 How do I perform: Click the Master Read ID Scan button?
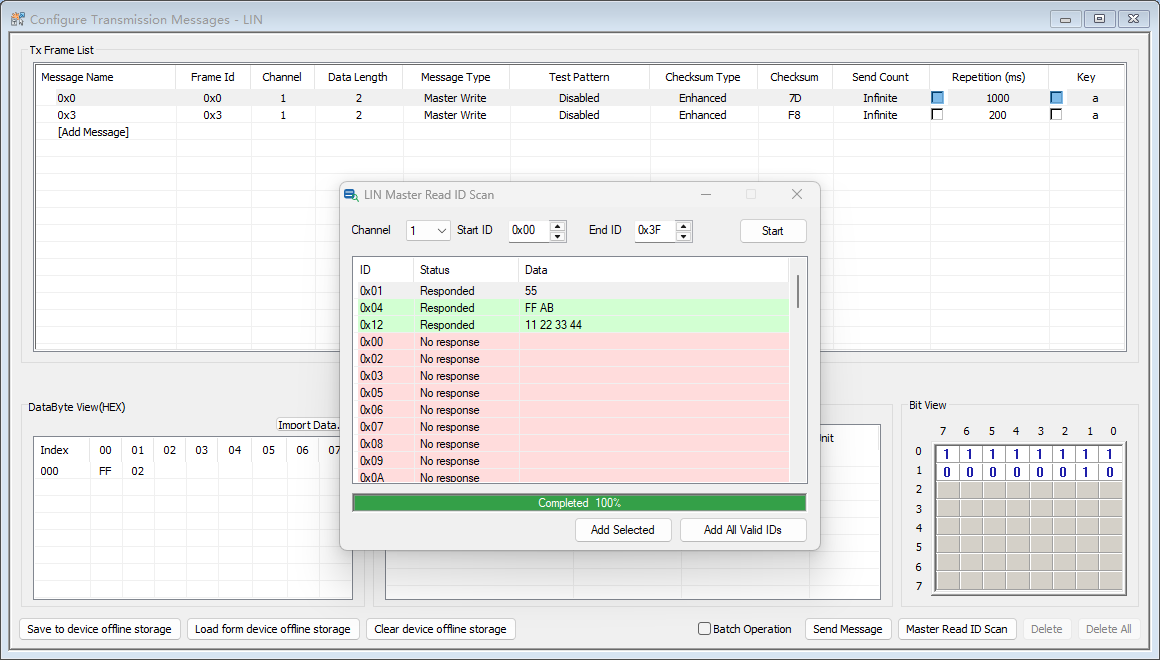tap(957, 629)
